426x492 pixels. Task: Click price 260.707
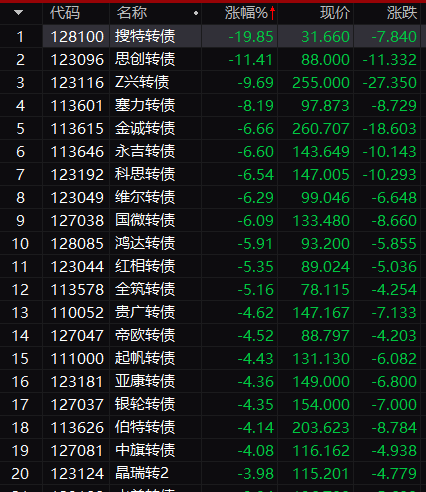tap(321, 129)
